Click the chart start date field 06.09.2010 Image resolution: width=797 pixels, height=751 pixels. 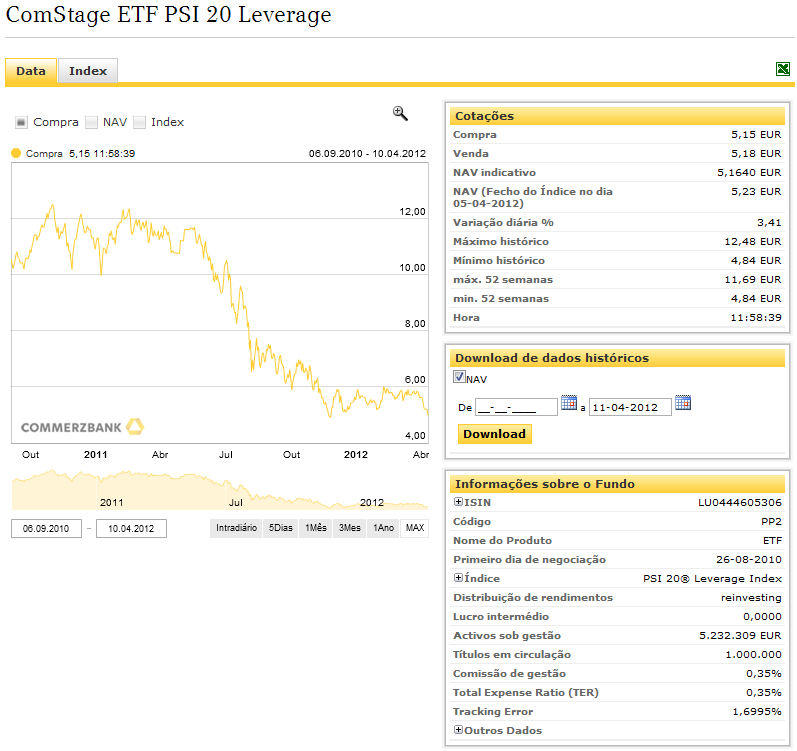46,528
